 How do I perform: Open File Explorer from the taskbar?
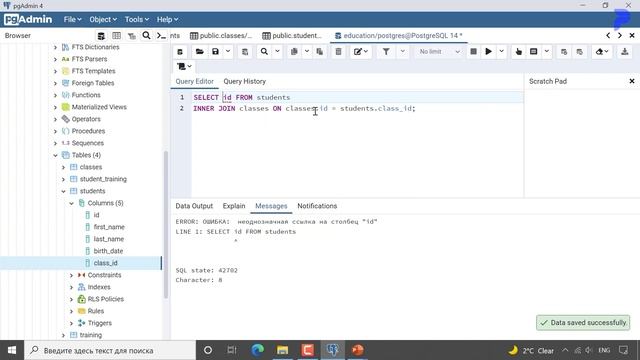coord(282,350)
